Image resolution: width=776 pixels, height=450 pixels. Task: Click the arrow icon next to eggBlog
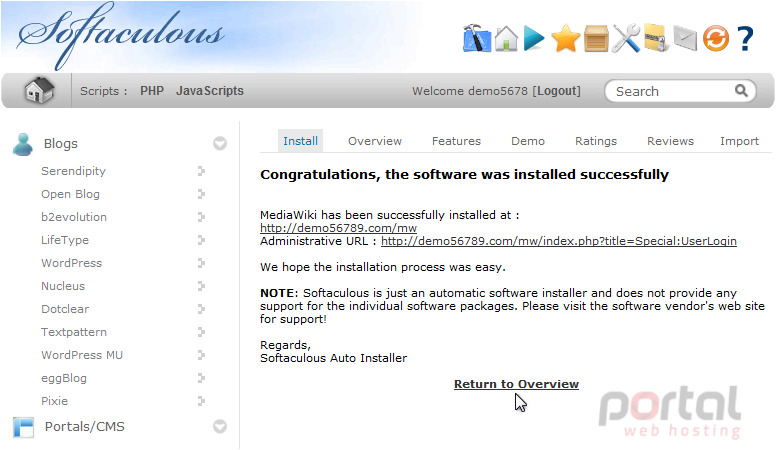(x=201, y=378)
